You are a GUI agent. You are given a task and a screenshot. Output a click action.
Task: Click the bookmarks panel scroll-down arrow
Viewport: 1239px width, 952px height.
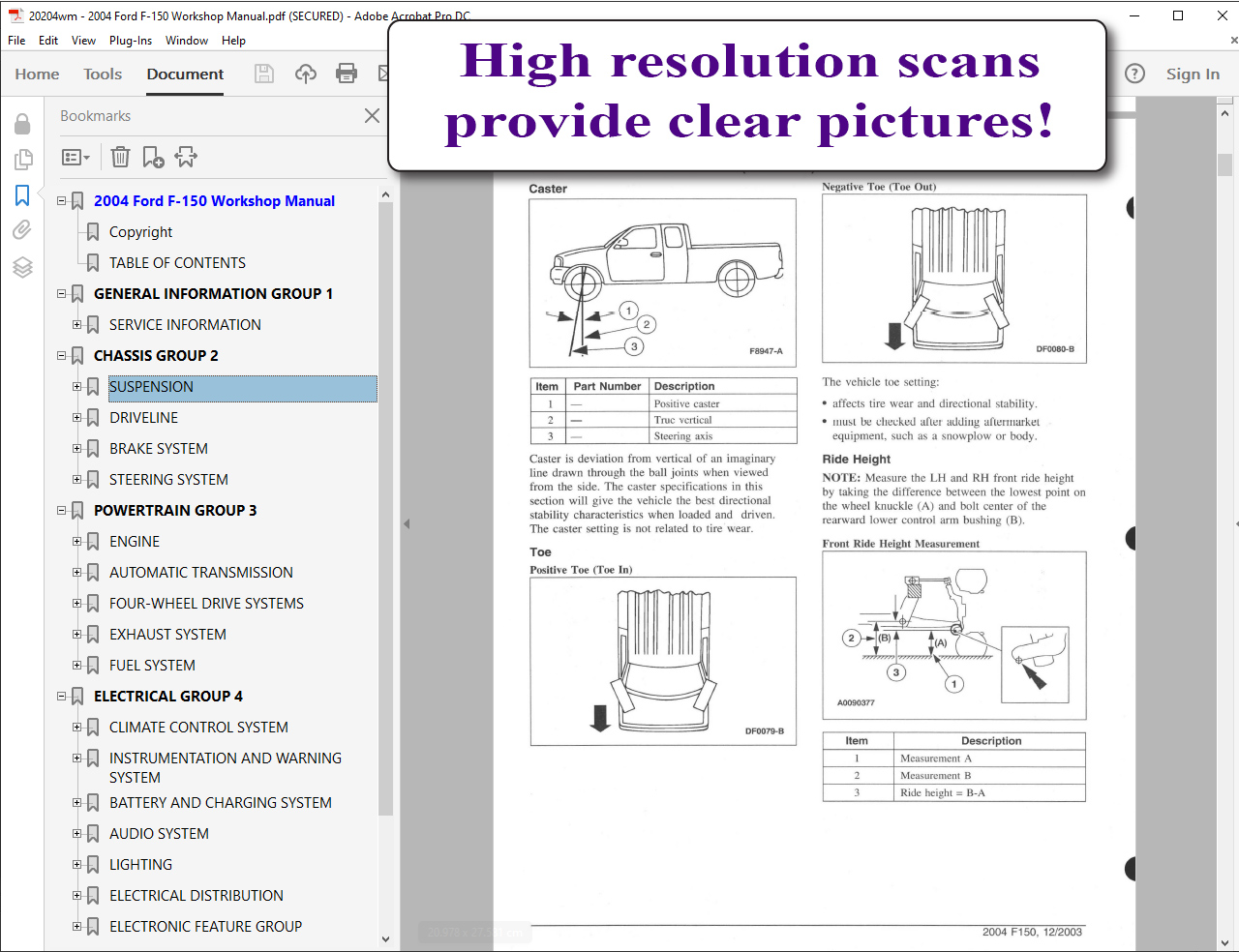[x=385, y=939]
